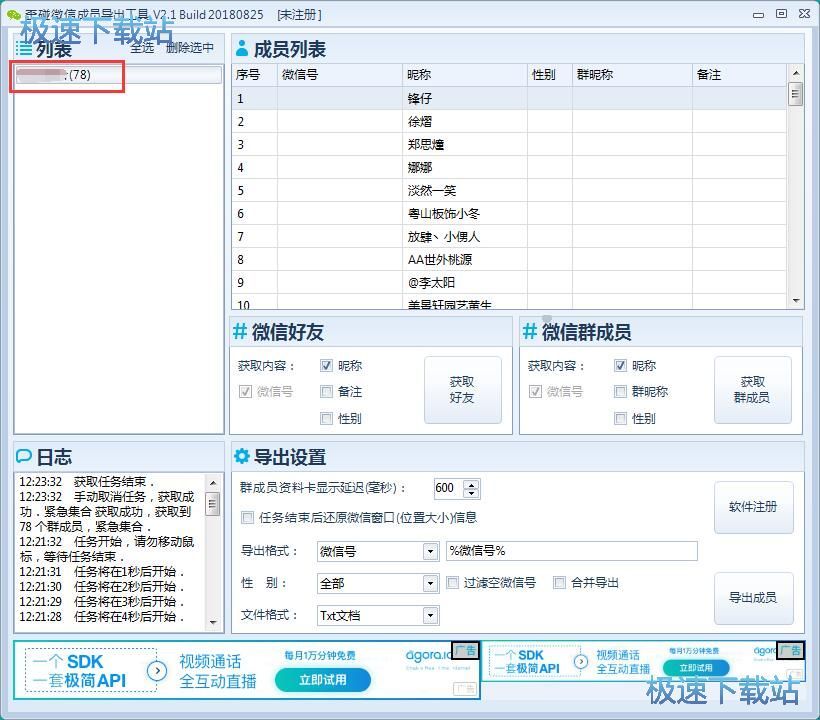
Task: Click the export template field showing %微信号%
Action: coord(572,551)
